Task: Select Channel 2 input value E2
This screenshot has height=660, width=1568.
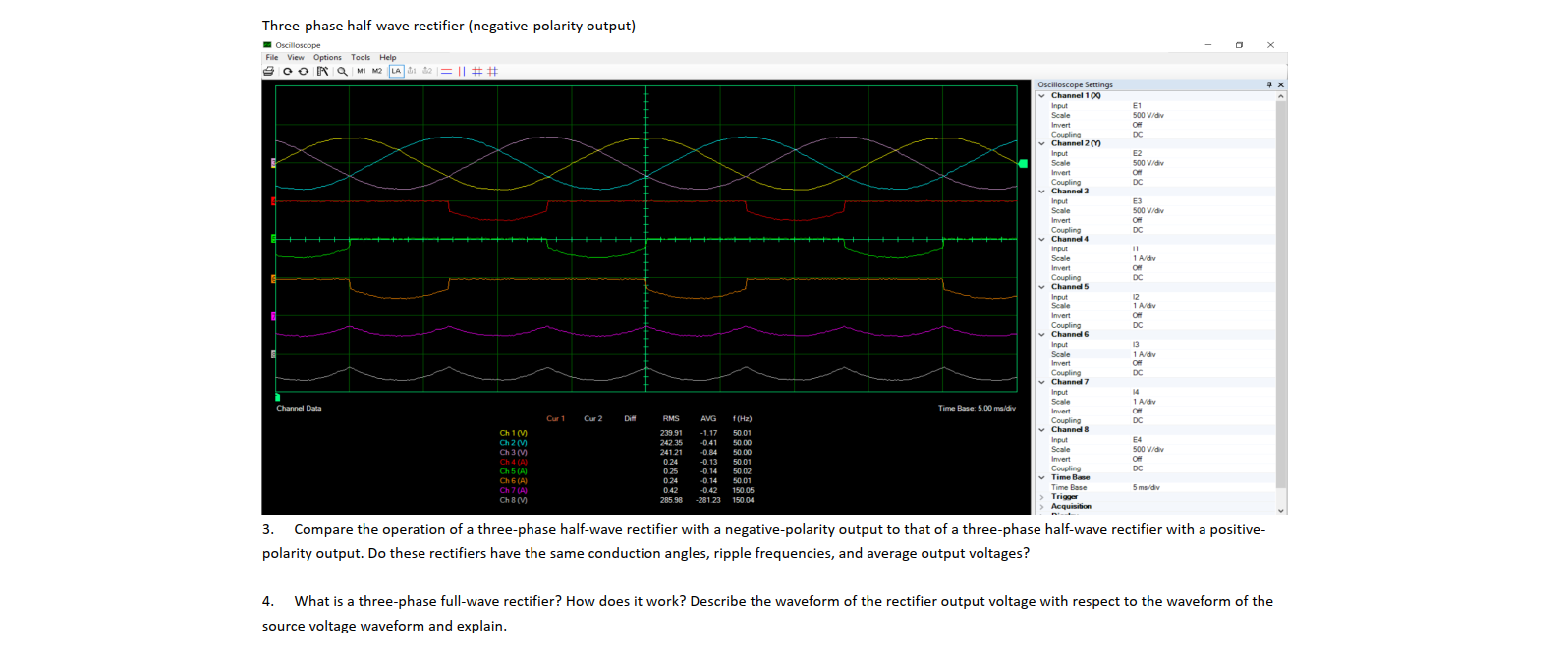Action: pyautogui.click(x=1137, y=153)
